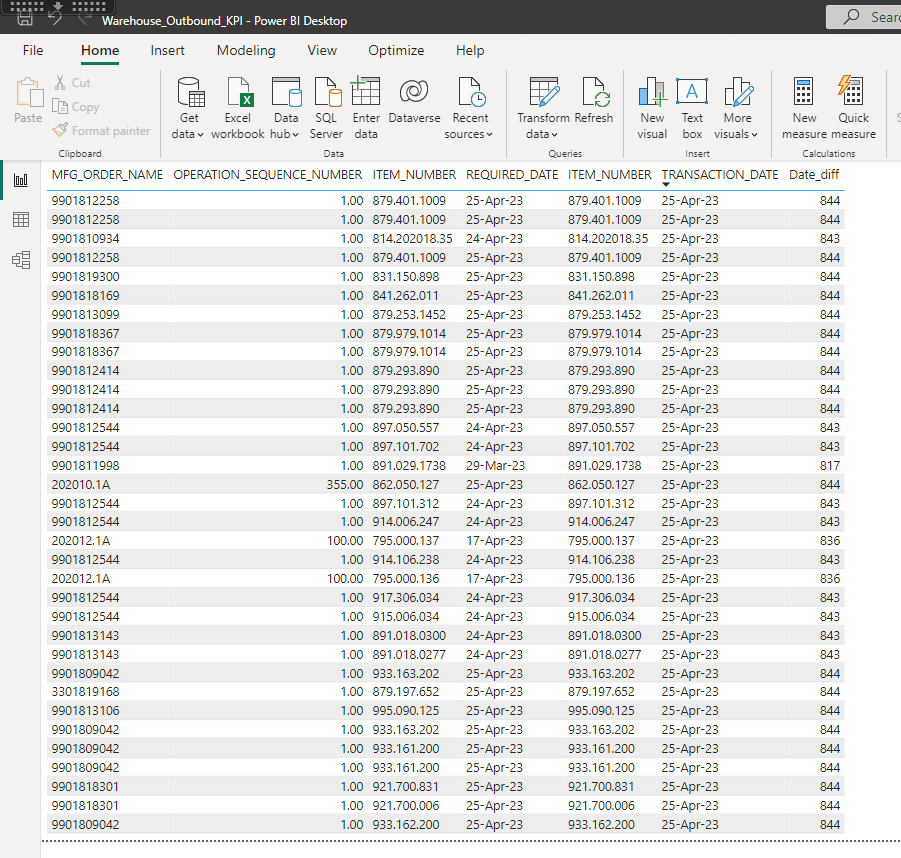Click the Copy icon

(60, 107)
